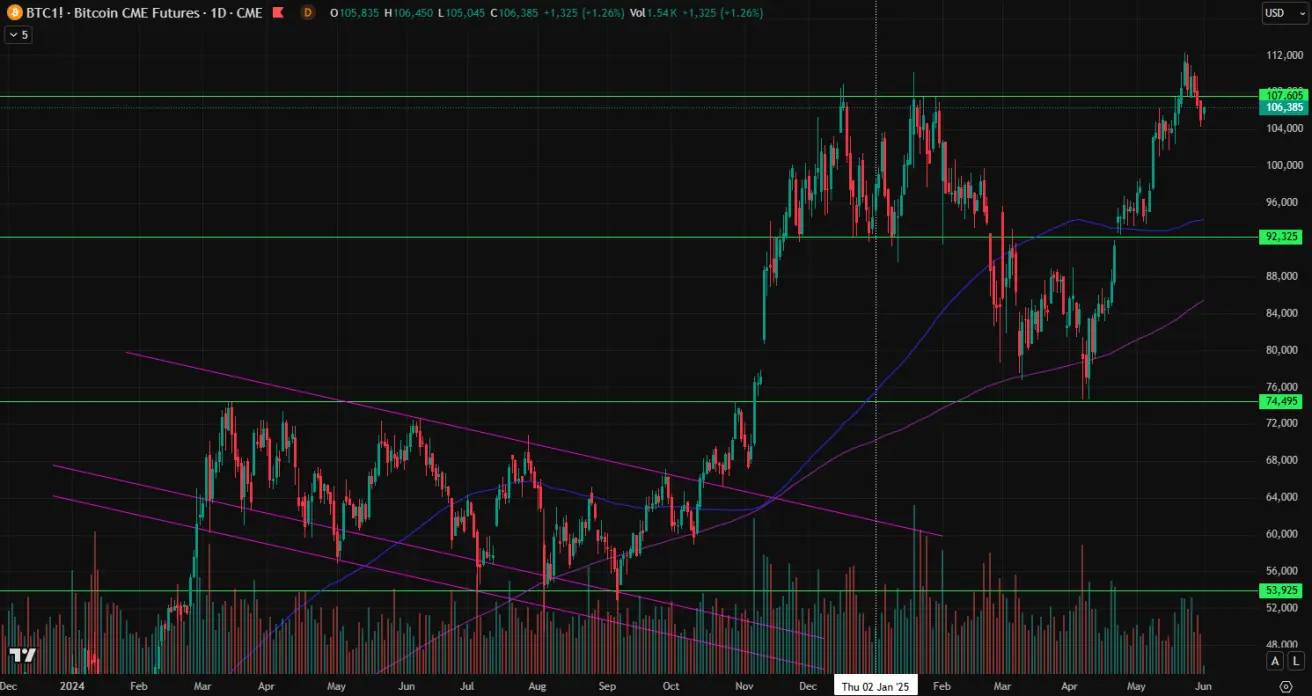Click the 2024 label on time axis
The width and height of the screenshot is (1312, 696).
tap(72, 687)
